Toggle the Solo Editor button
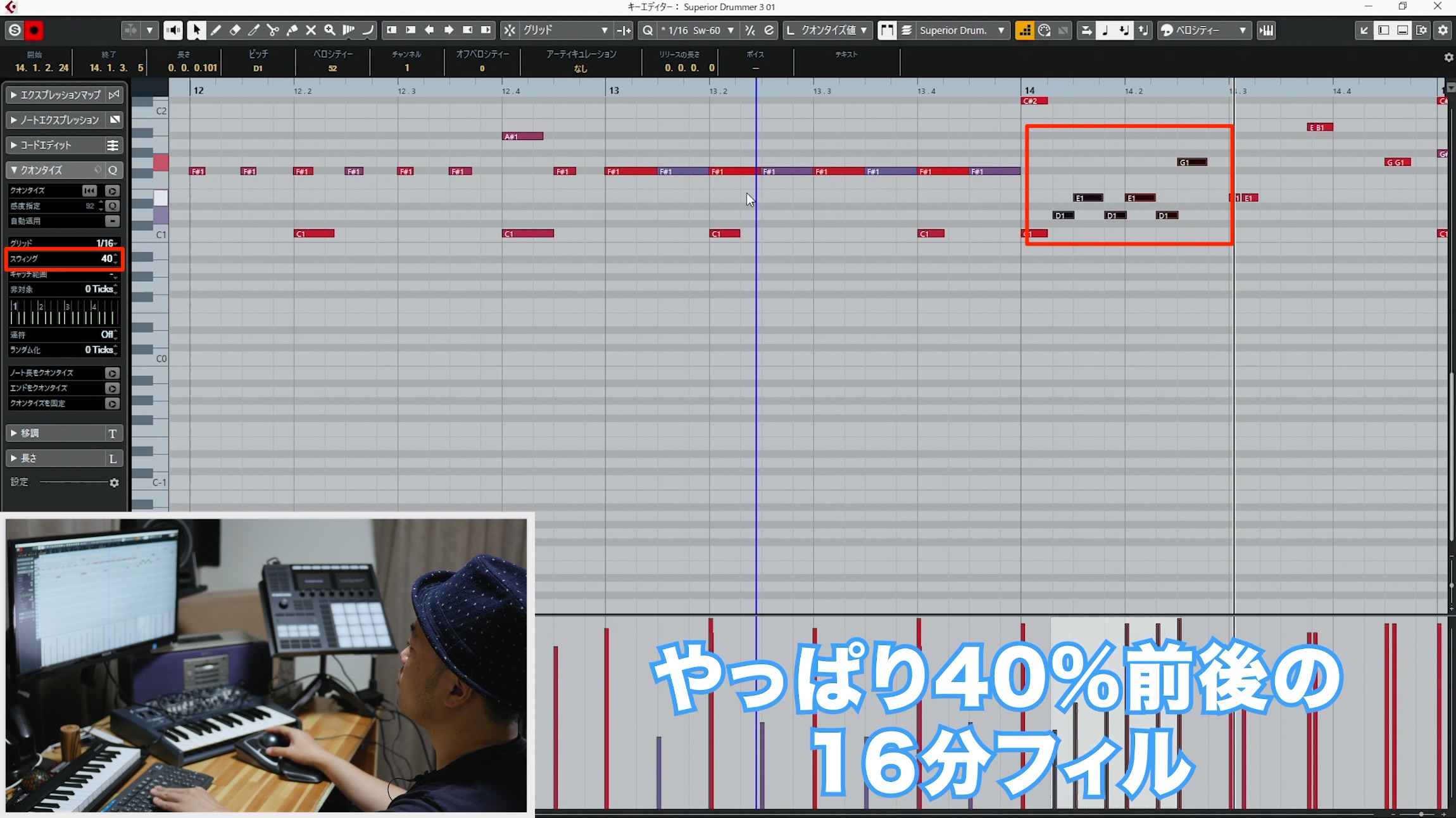This screenshot has width=1456, height=818. [x=15, y=30]
